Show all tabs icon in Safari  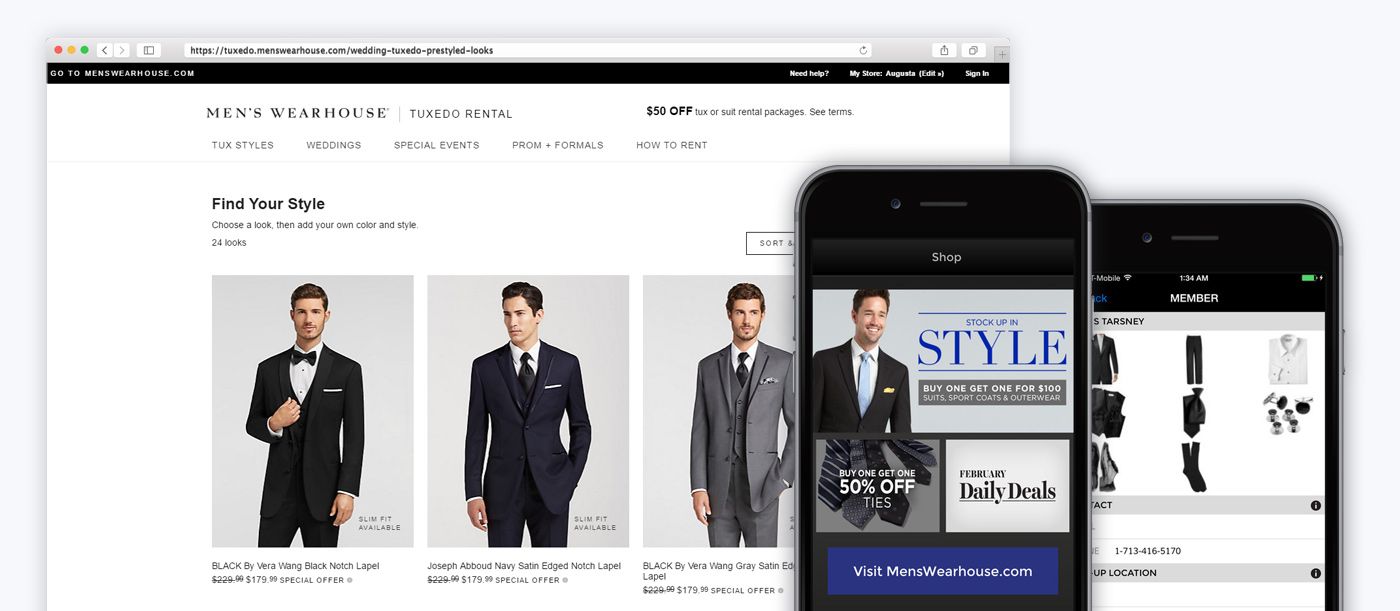click(x=972, y=50)
